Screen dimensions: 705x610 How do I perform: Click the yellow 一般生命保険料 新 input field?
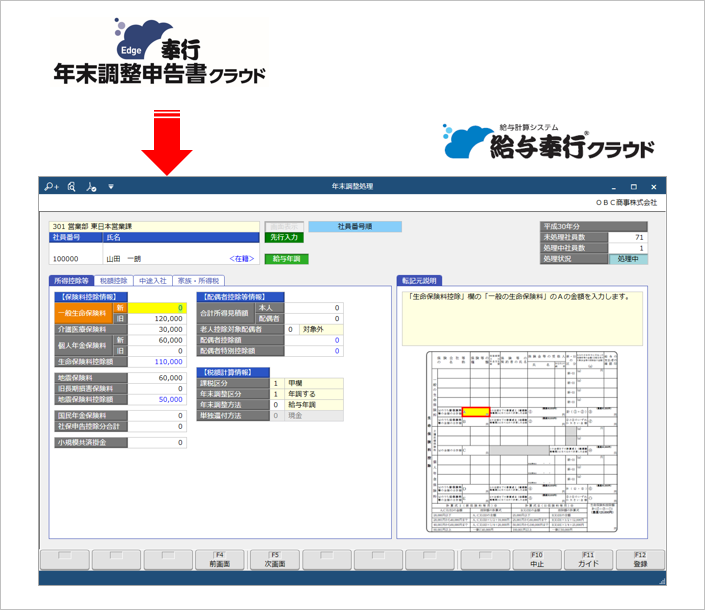157,308
